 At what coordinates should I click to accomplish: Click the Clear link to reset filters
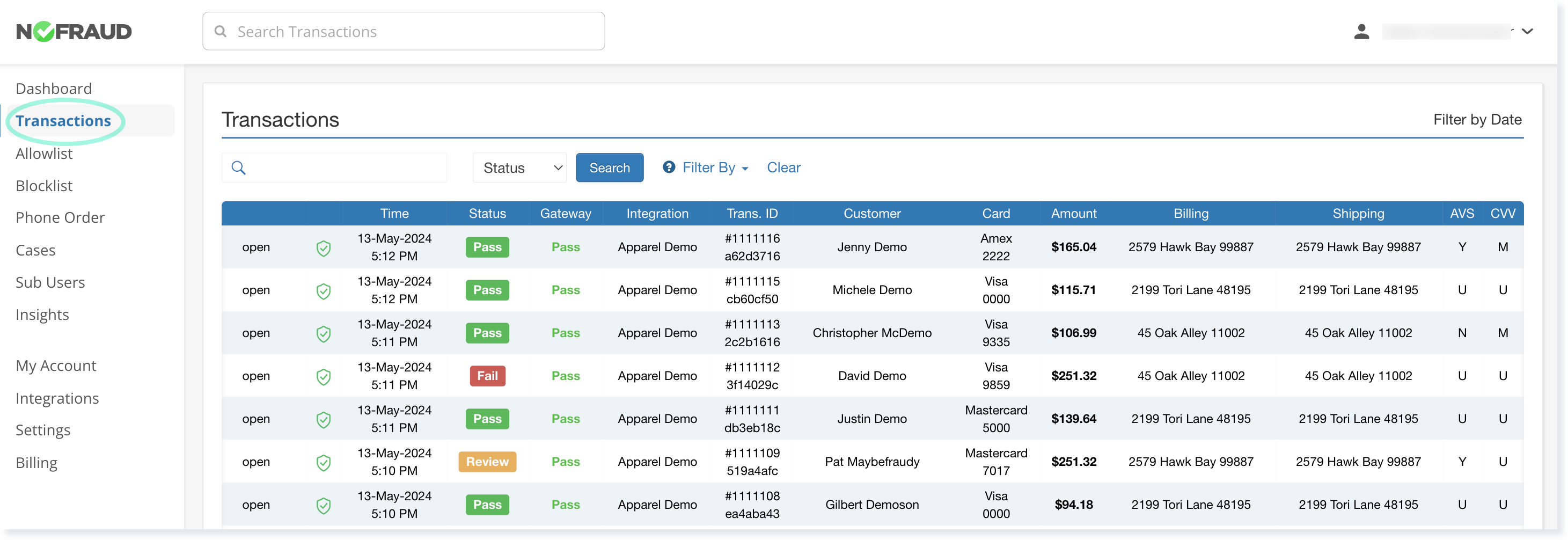coord(783,167)
